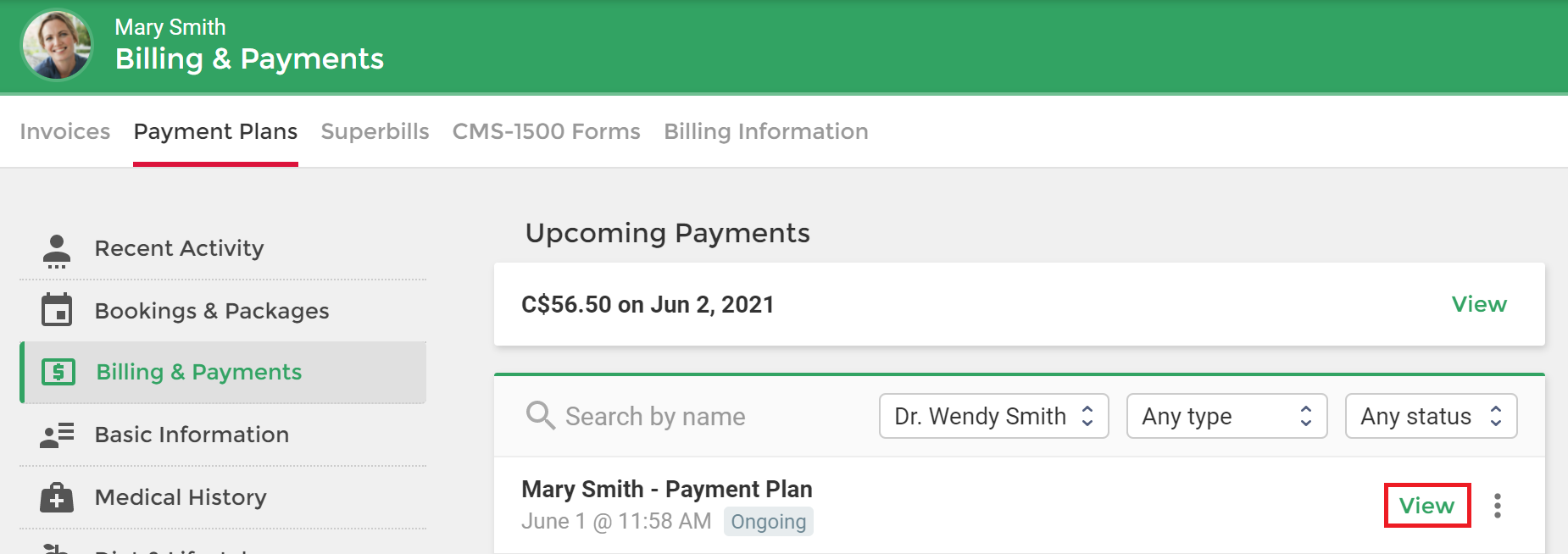Click the Basic Information contact icon
This screenshot has width=1568, height=554.
(x=57, y=435)
